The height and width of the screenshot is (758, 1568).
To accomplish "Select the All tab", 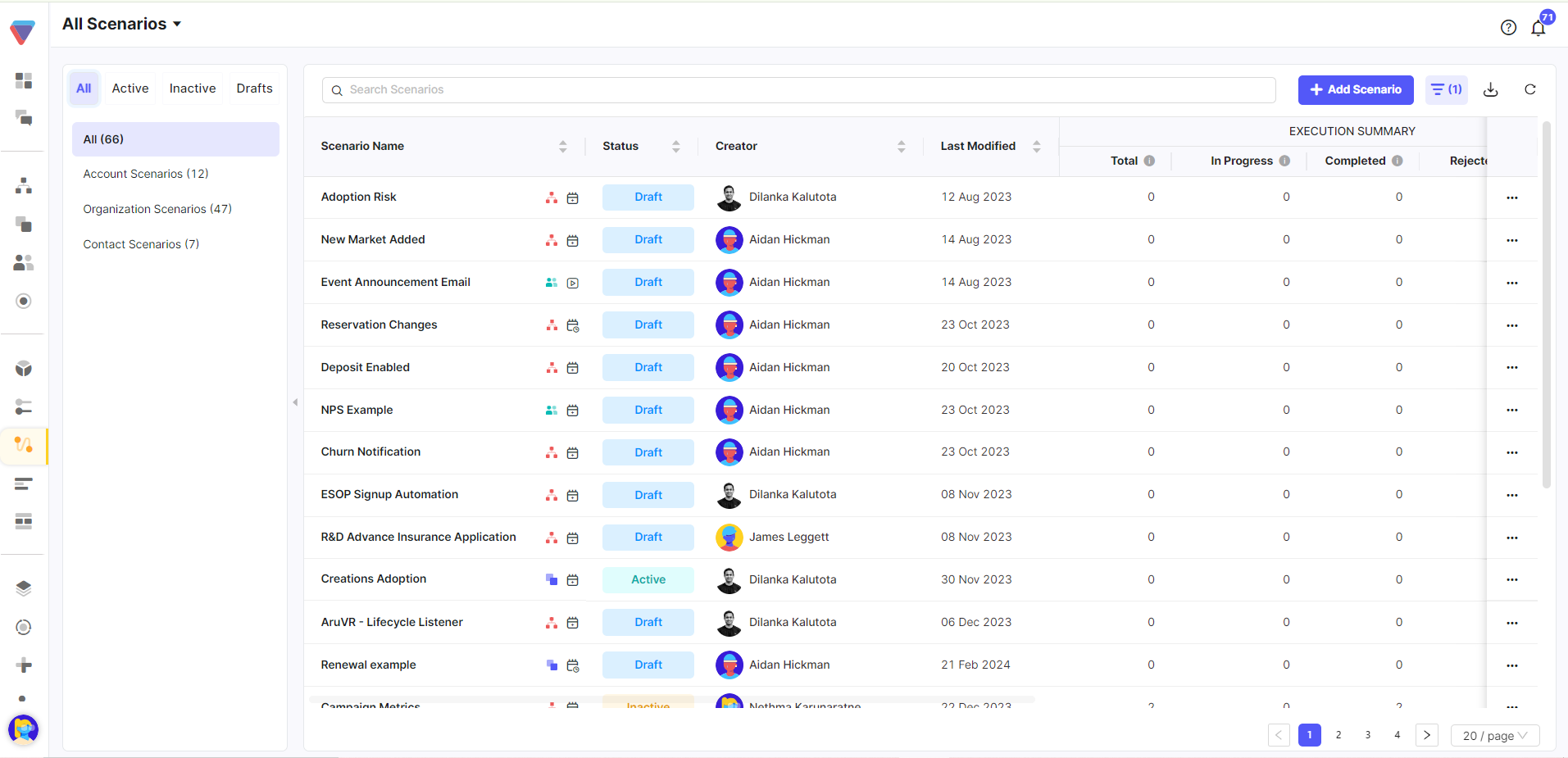I will (x=84, y=89).
